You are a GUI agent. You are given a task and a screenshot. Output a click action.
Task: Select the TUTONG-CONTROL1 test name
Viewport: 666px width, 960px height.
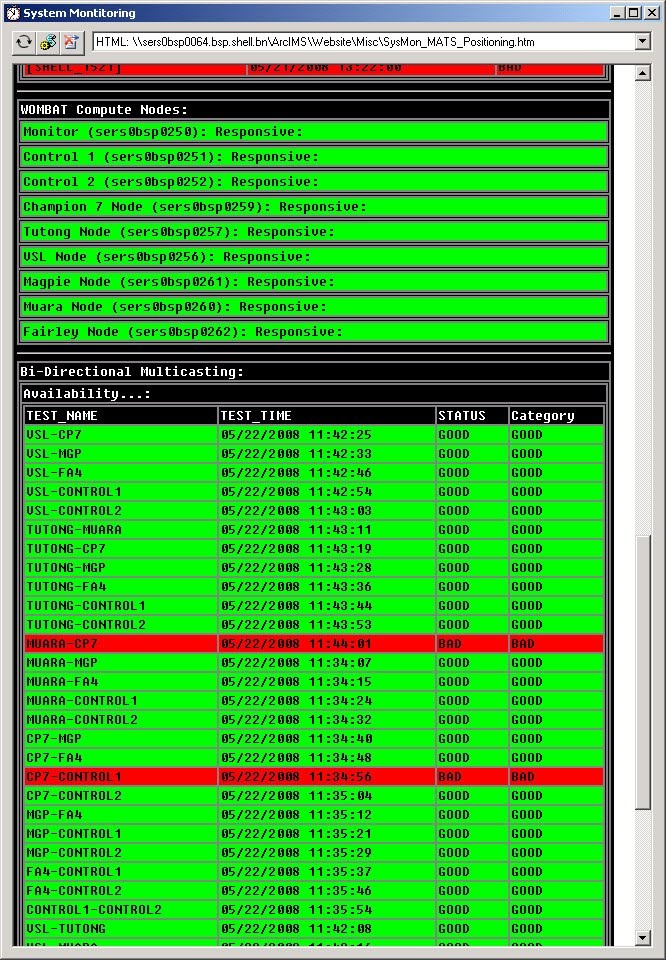pos(86,606)
